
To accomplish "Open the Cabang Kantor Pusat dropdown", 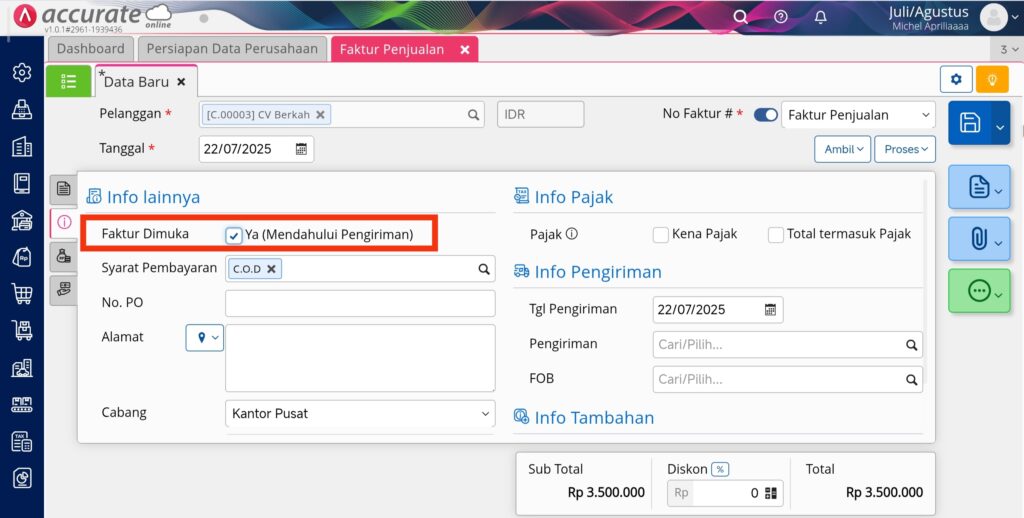I will (x=360, y=413).
